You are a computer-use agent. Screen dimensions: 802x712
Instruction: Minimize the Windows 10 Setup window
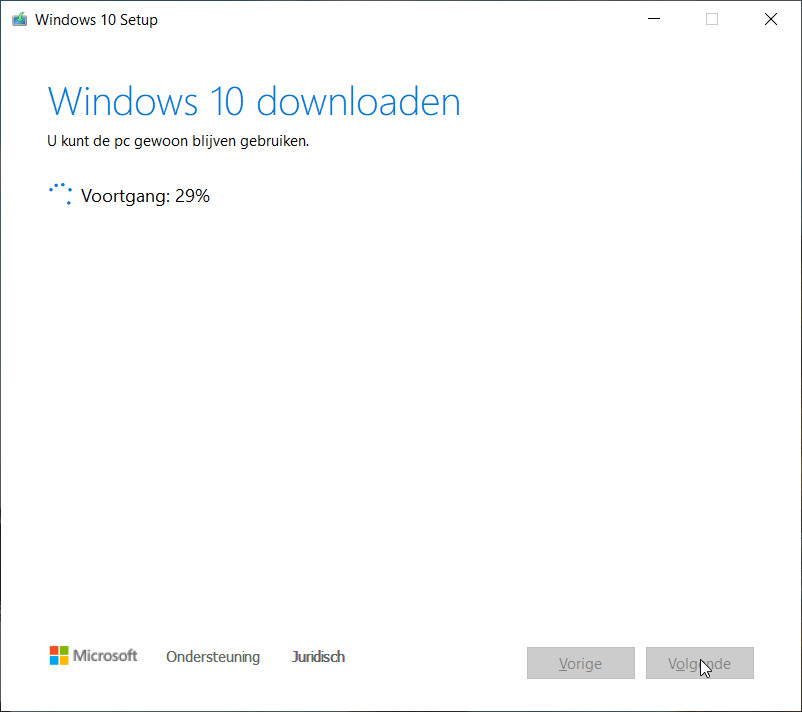653,20
